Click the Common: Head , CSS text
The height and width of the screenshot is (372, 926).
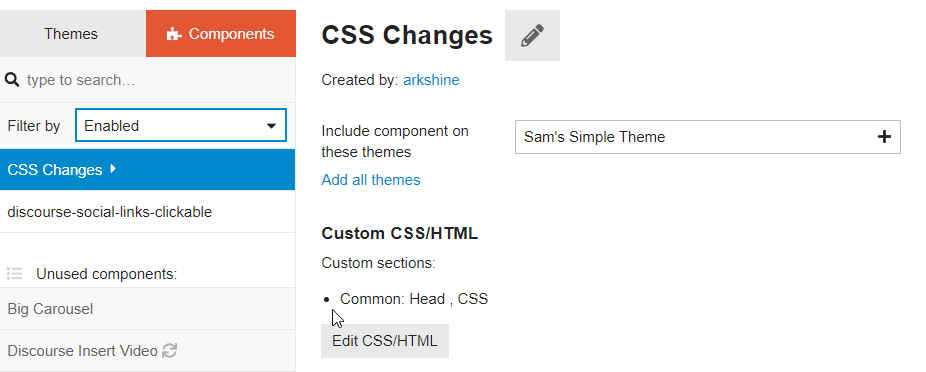(414, 299)
